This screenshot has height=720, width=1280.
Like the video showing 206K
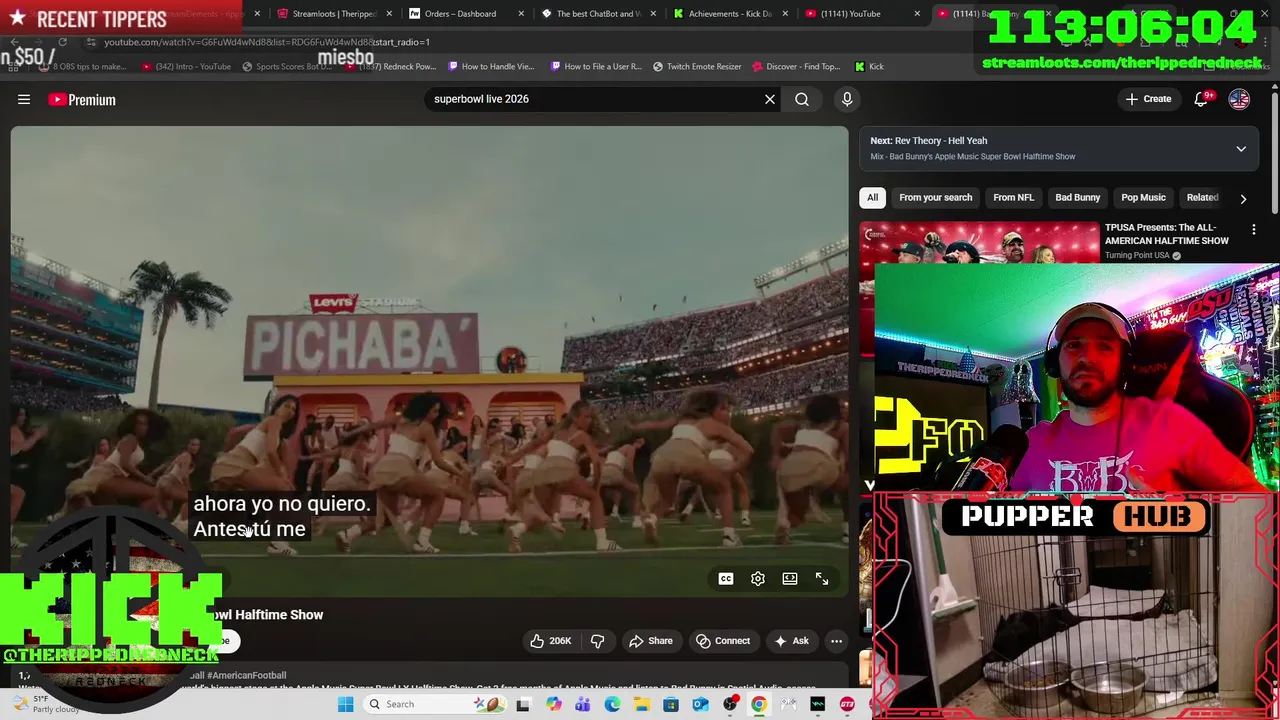(x=550, y=641)
